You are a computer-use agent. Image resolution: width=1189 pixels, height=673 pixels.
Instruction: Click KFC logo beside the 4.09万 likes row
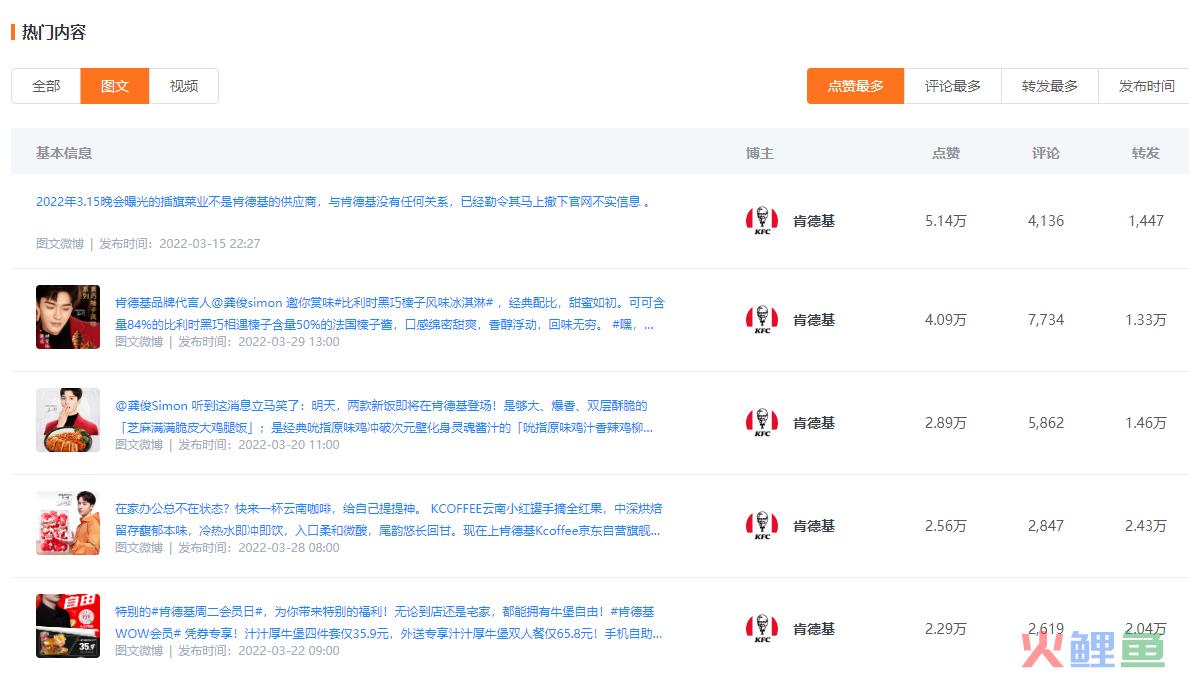click(761, 320)
